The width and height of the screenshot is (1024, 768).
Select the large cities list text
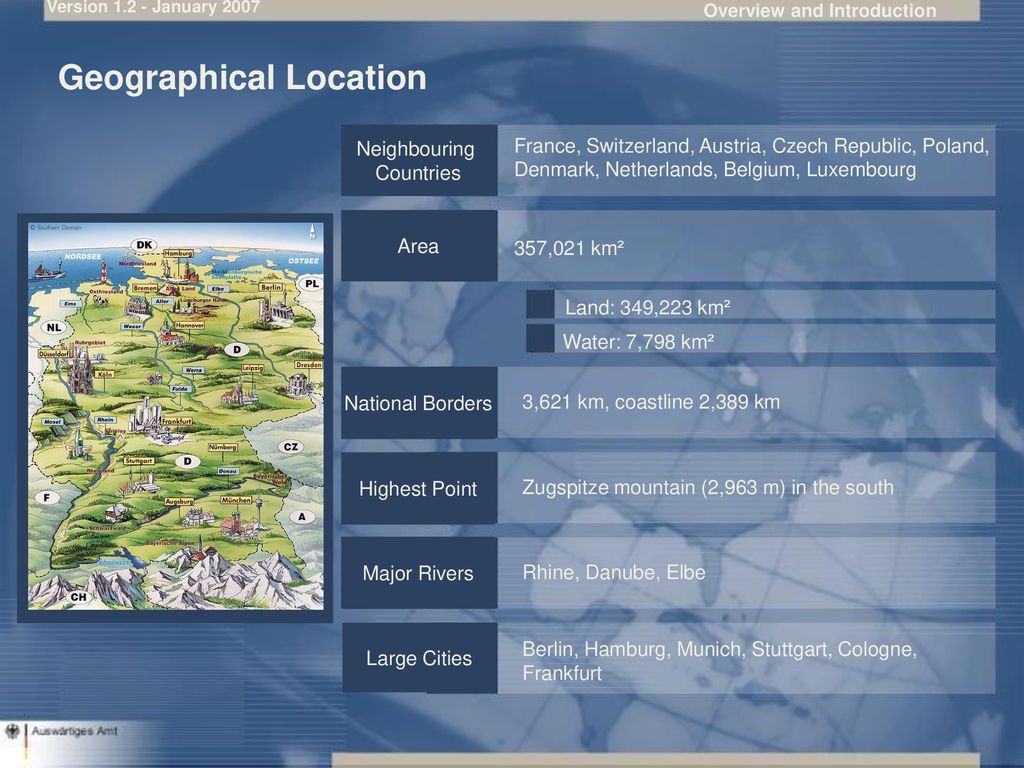point(719,661)
